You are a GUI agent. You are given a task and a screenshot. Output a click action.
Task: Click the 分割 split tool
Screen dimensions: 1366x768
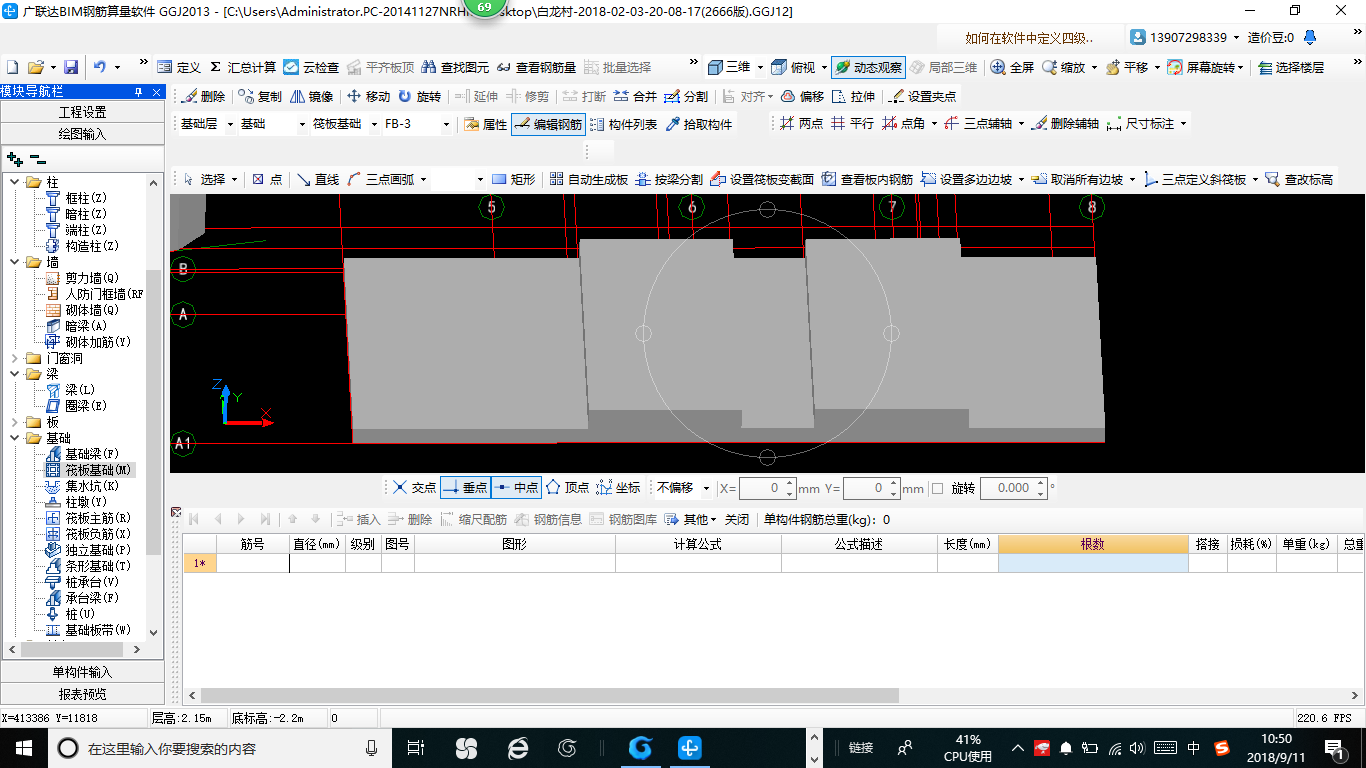pos(686,97)
